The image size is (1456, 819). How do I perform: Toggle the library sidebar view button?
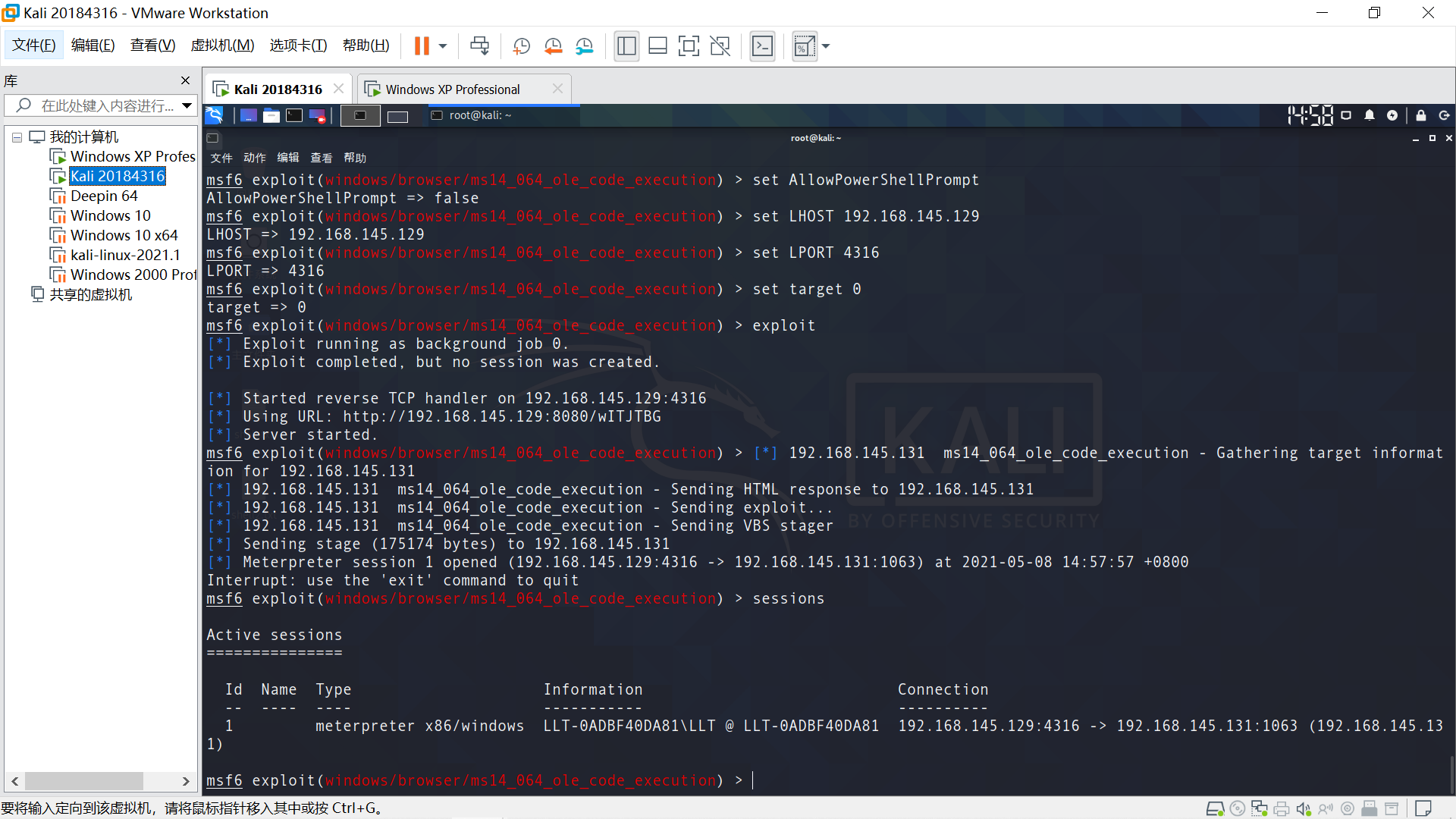[626, 46]
